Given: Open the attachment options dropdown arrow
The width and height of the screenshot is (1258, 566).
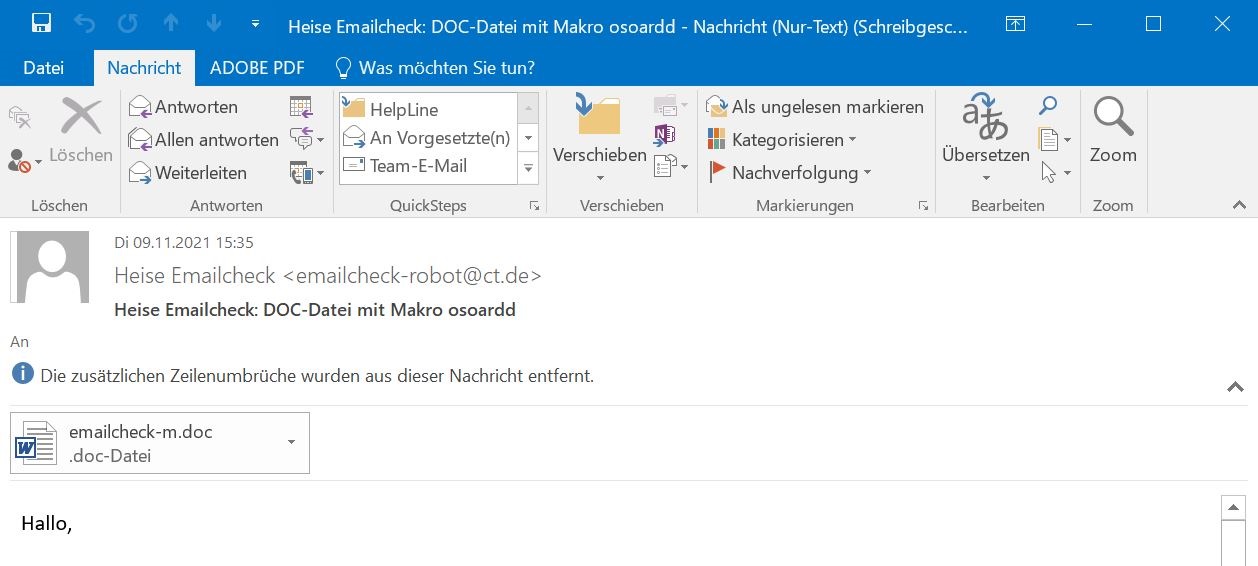Looking at the screenshot, I should point(291,443).
